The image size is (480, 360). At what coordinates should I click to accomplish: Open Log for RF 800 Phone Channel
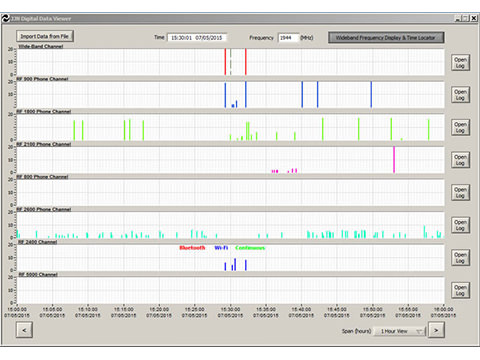tap(460, 192)
